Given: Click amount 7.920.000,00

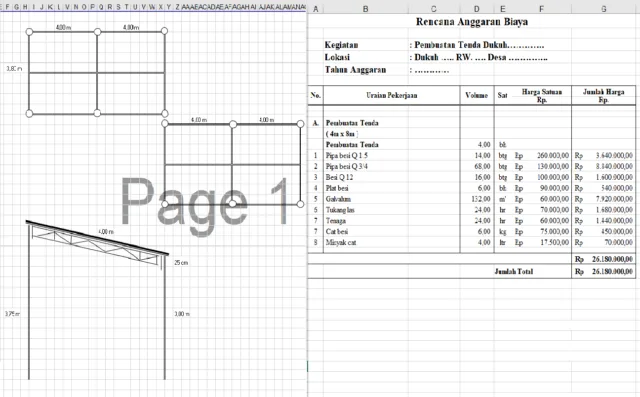Looking at the screenshot, I should pos(614,199).
